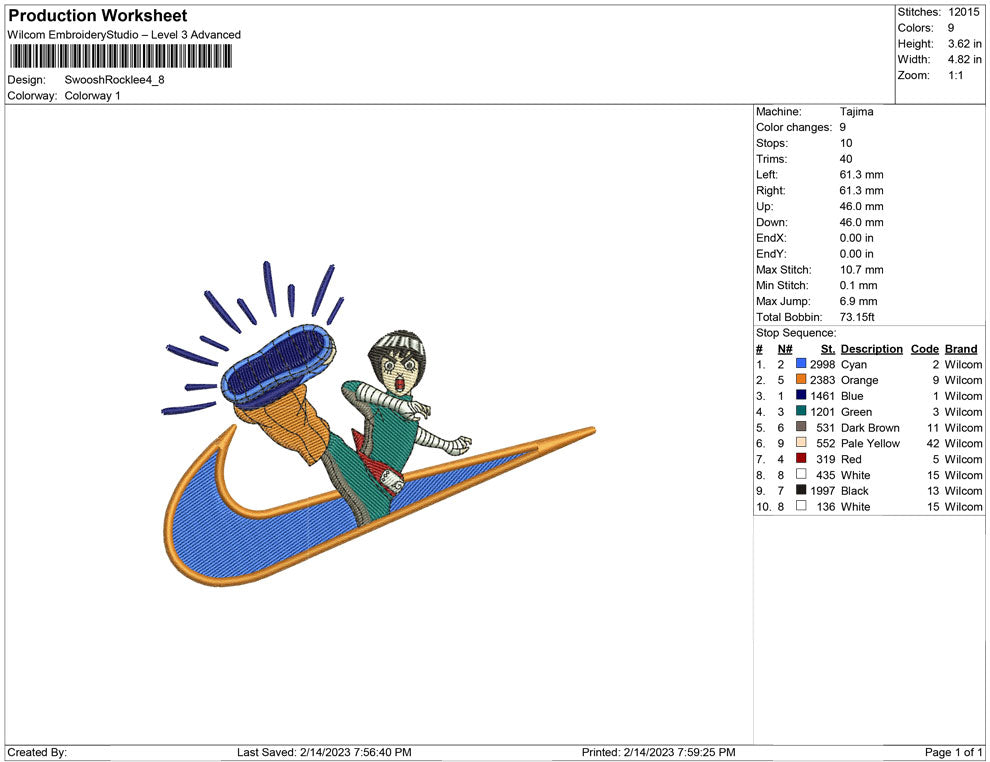Pick the Red 319 color swatch

point(801,458)
